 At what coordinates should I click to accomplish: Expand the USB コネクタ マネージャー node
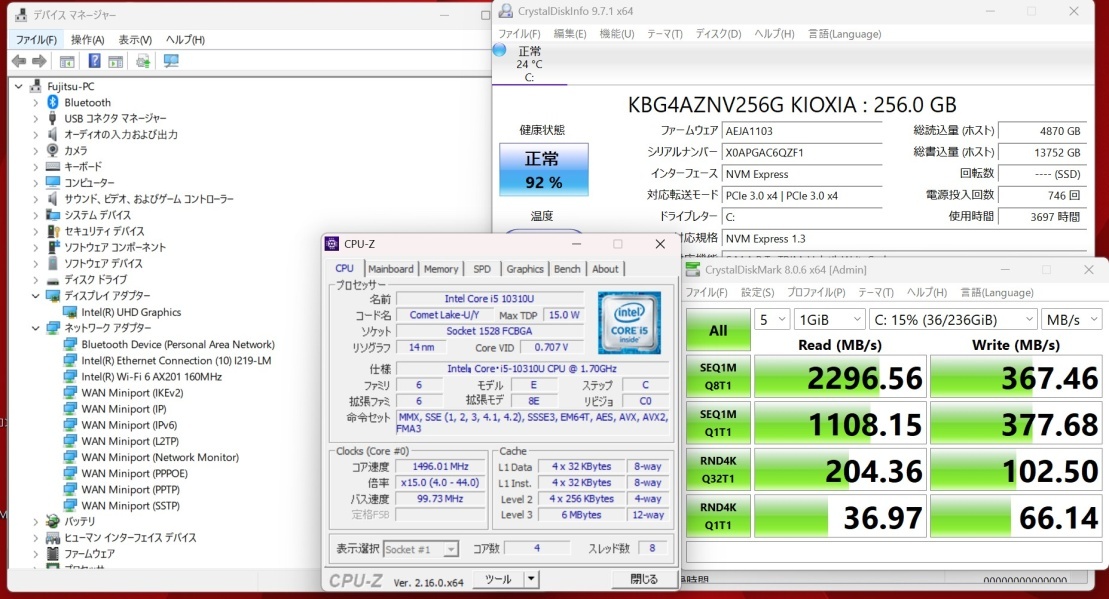click(35, 118)
